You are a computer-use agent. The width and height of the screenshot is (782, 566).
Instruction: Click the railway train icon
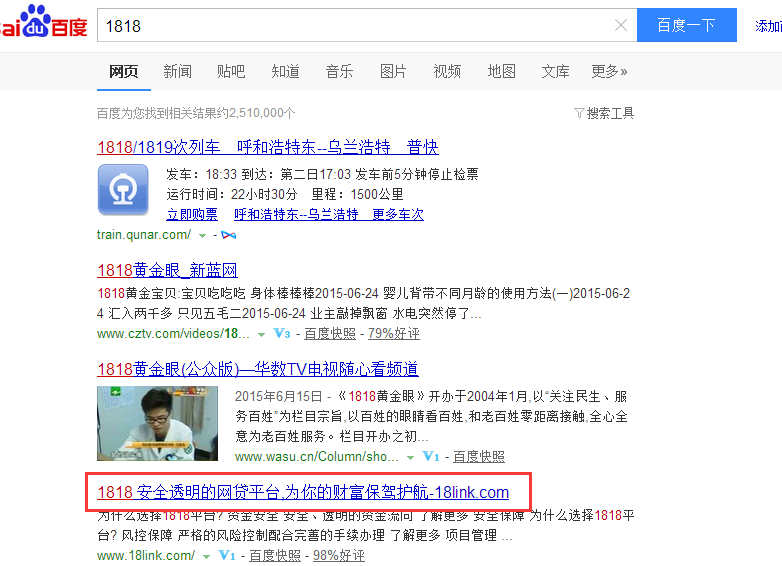pos(123,190)
